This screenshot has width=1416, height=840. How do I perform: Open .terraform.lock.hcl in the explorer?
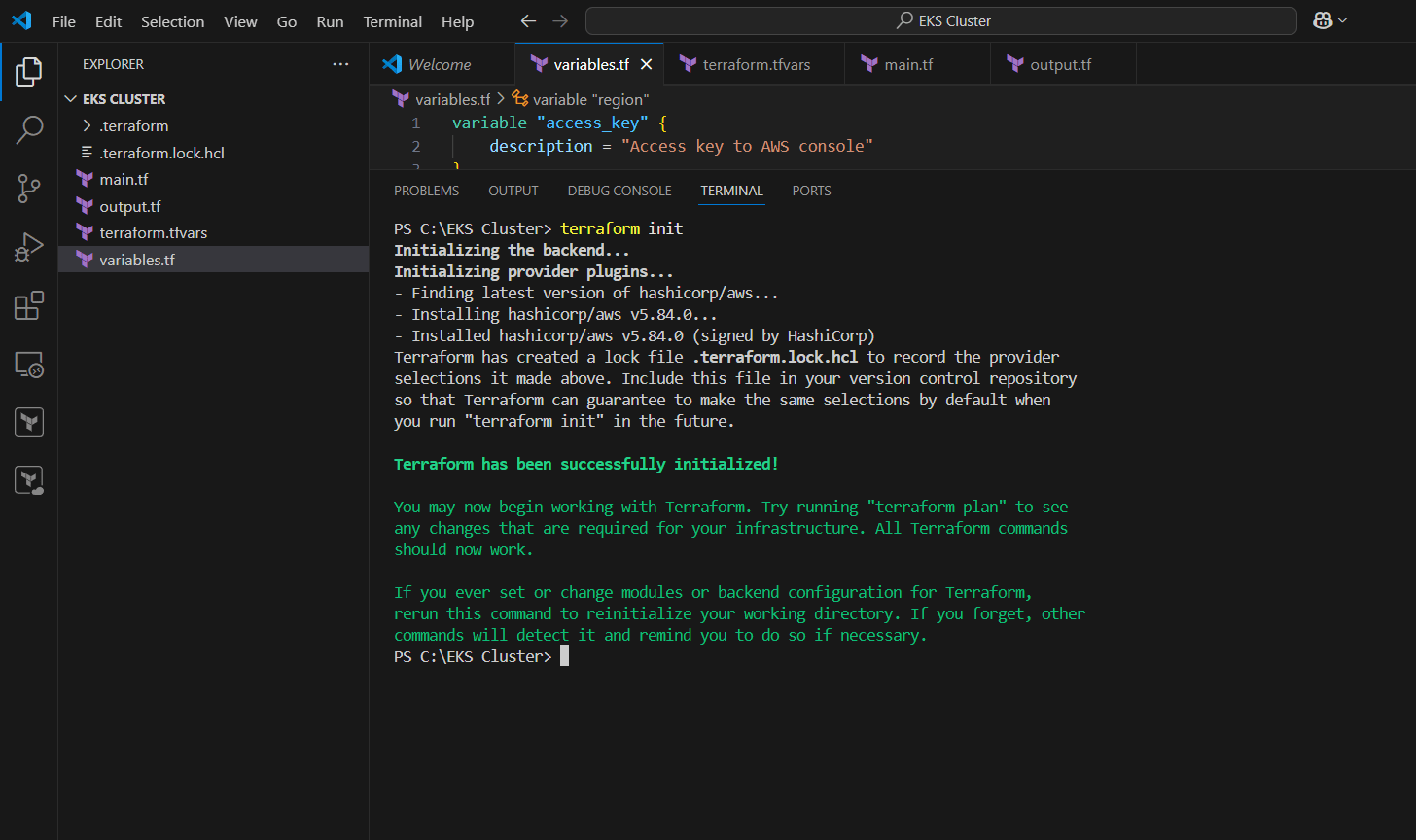tap(213, 153)
